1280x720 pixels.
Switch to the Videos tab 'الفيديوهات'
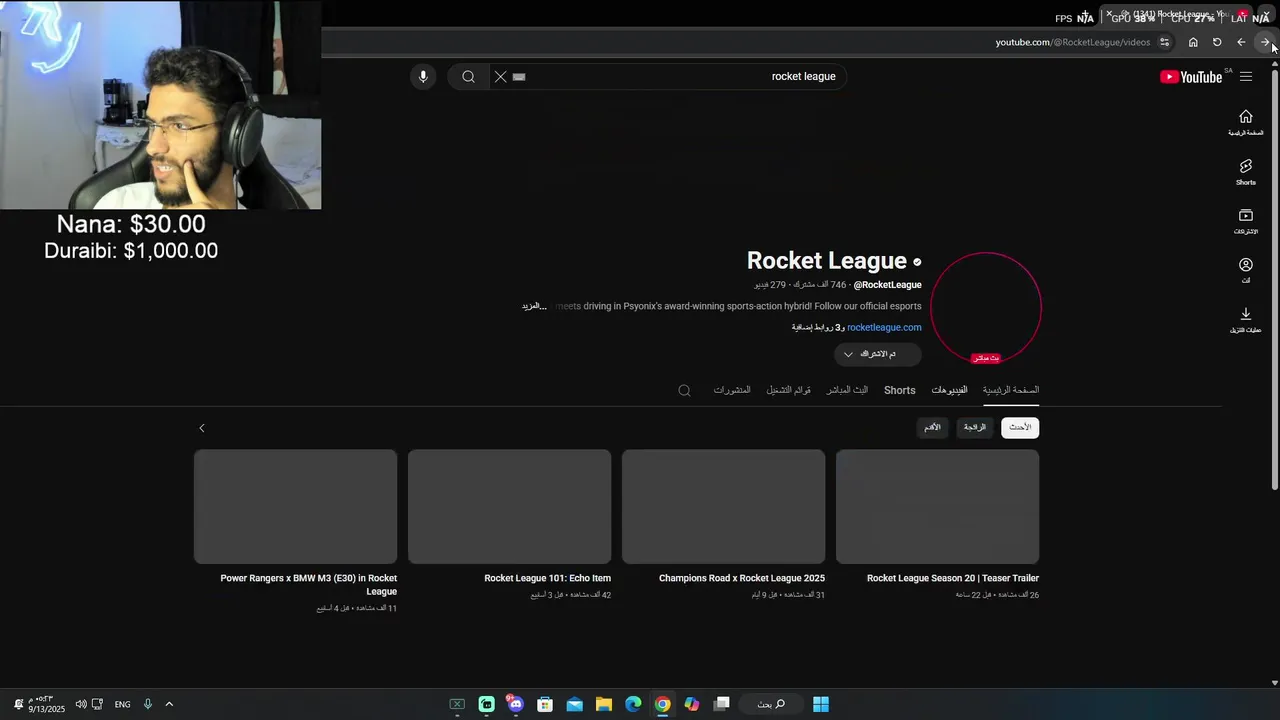pos(949,390)
